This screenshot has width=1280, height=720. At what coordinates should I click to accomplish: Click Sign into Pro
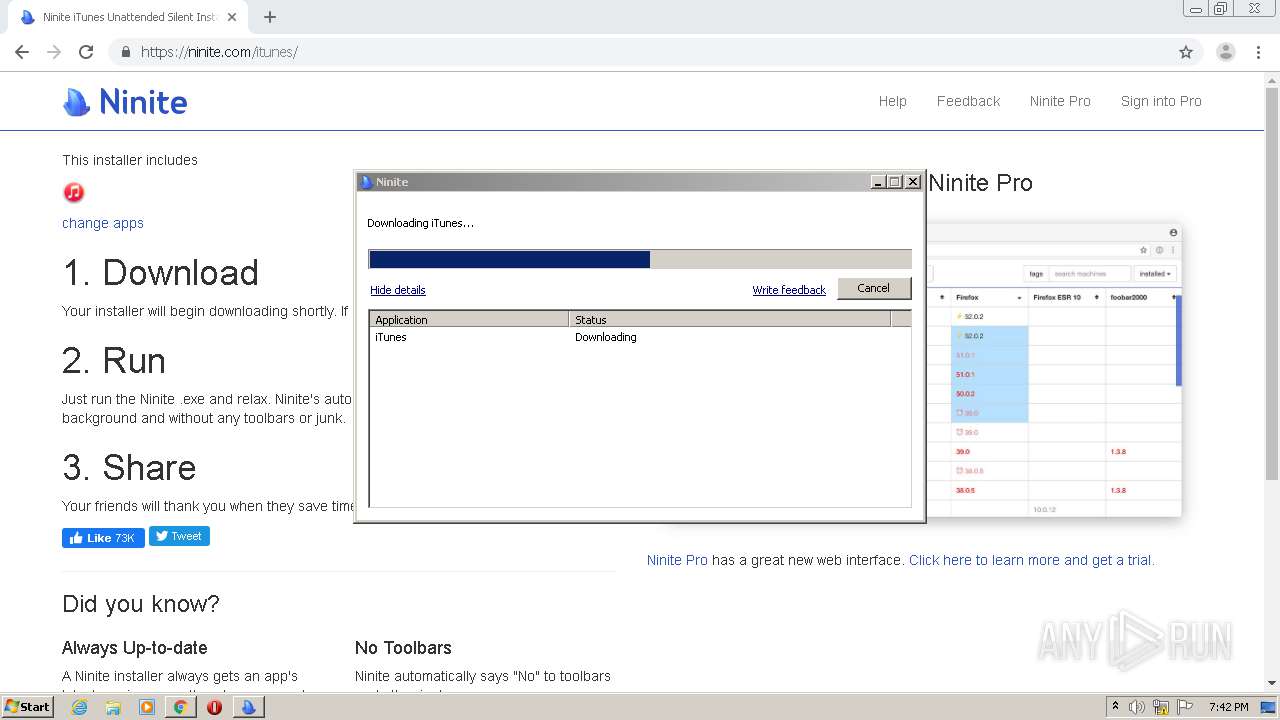pyautogui.click(x=1161, y=101)
